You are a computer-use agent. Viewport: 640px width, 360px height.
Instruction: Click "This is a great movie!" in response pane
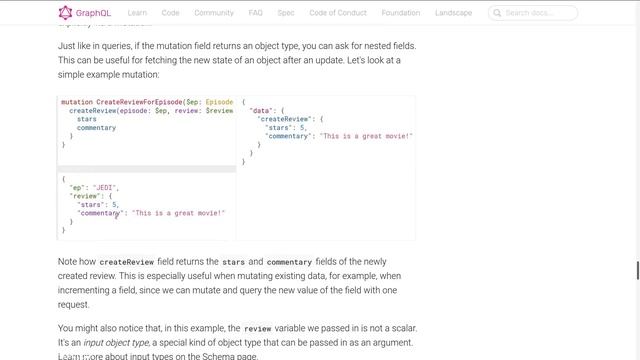366,136
